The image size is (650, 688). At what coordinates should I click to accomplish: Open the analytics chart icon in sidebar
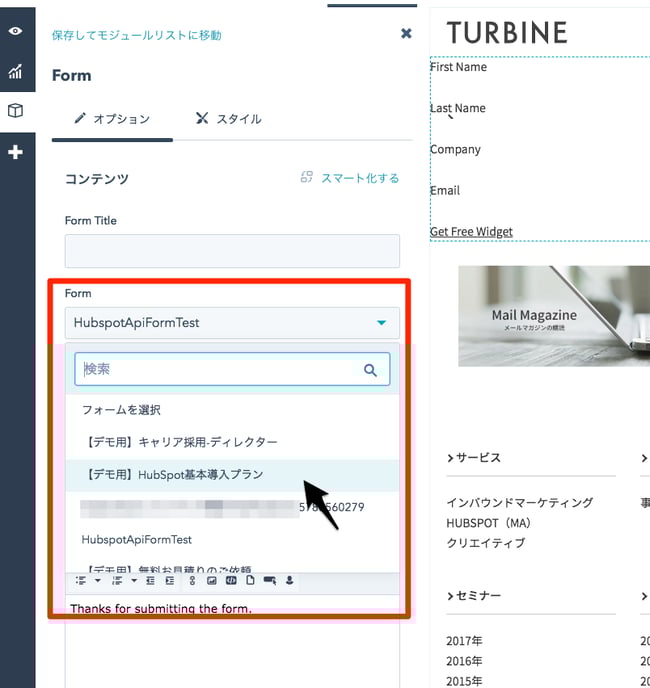click(15, 71)
